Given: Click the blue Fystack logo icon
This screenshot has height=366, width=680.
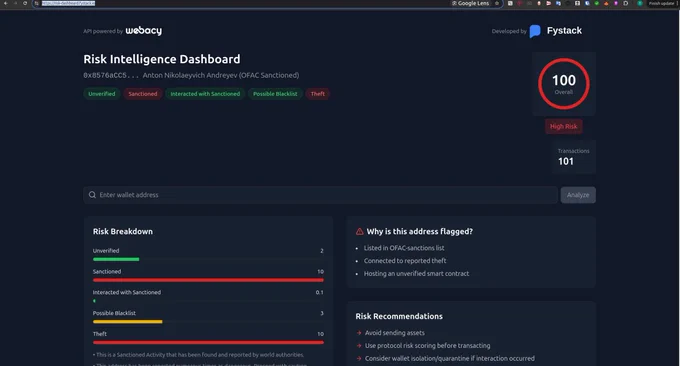Looking at the screenshot, I should click(535, 31).
